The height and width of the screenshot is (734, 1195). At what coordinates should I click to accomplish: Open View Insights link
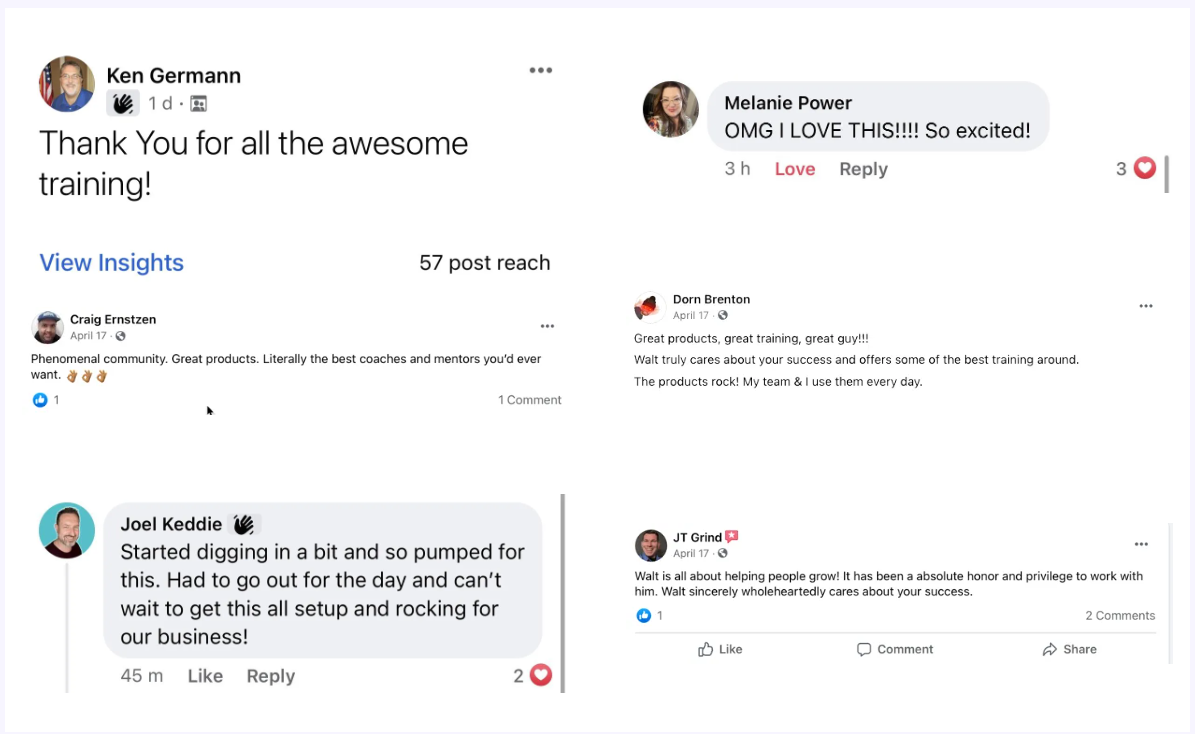[x=111, y=263]
